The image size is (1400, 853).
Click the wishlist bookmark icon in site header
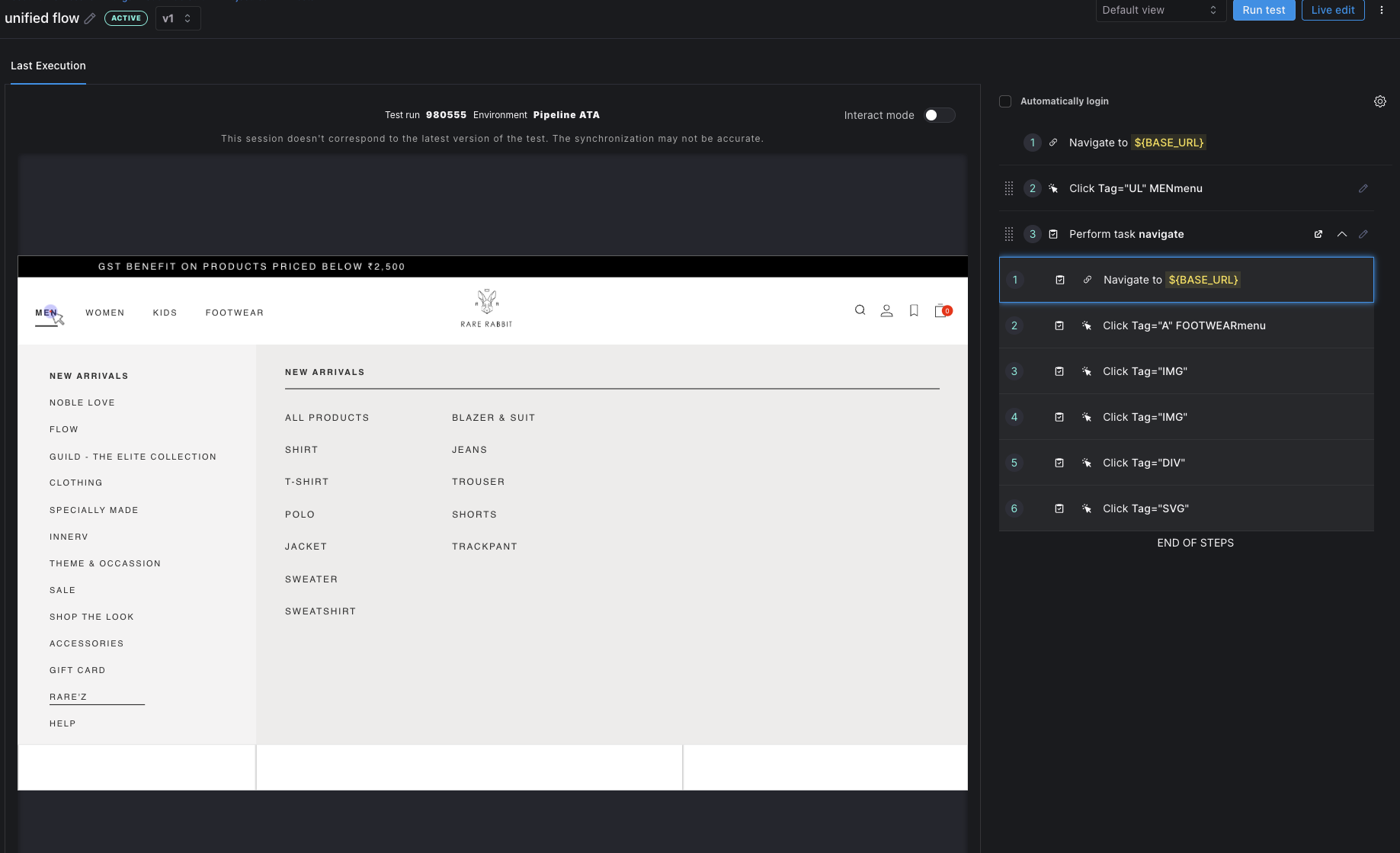[914, 310]
